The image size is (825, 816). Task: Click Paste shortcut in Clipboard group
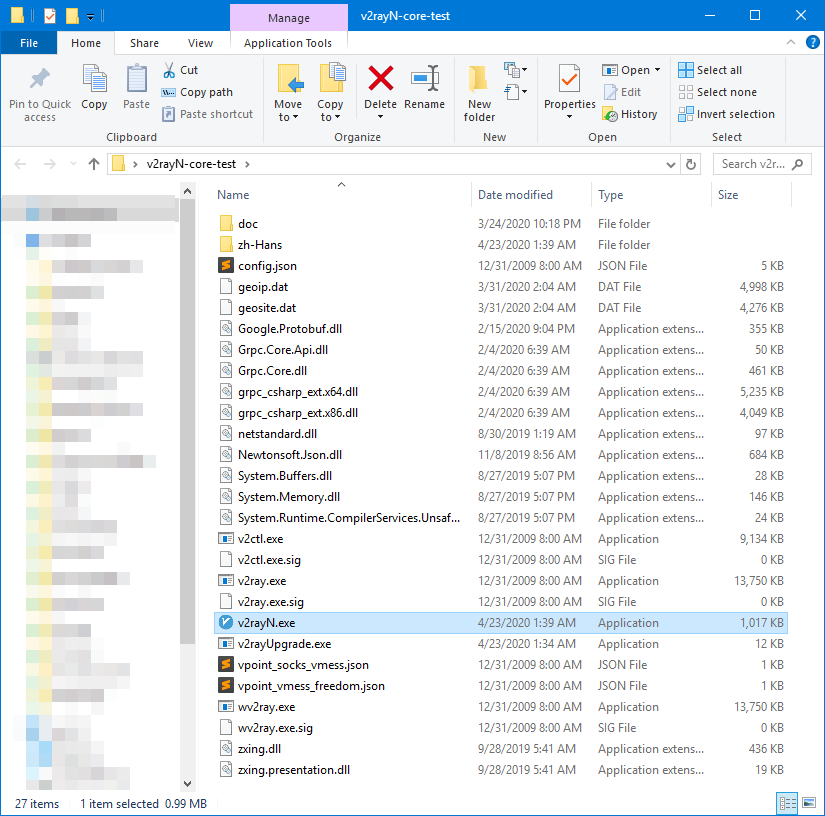pyautogui.click(x=207, y=114)
